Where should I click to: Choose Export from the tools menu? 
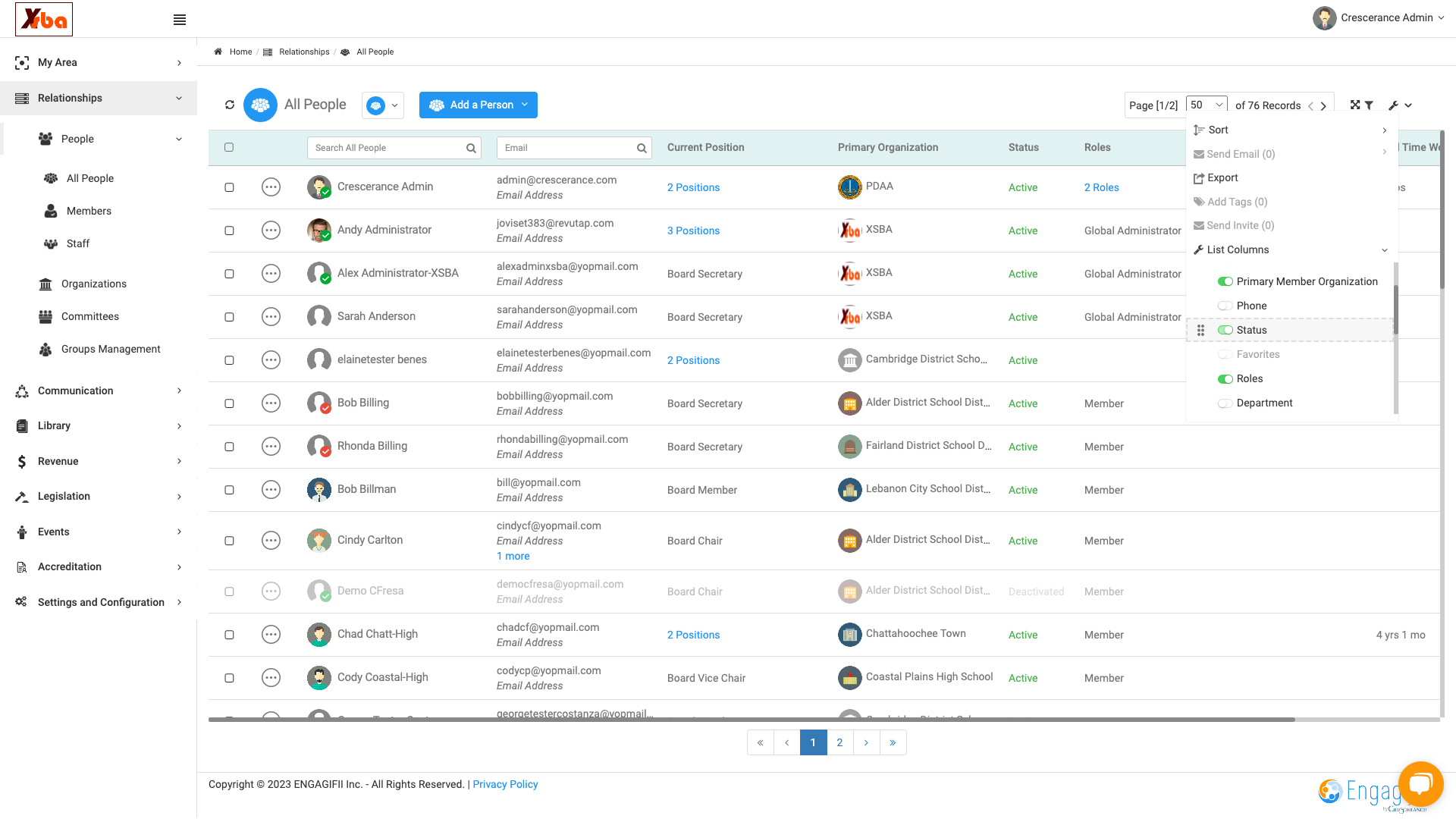pyautogui.click(x=1216, y=177)
